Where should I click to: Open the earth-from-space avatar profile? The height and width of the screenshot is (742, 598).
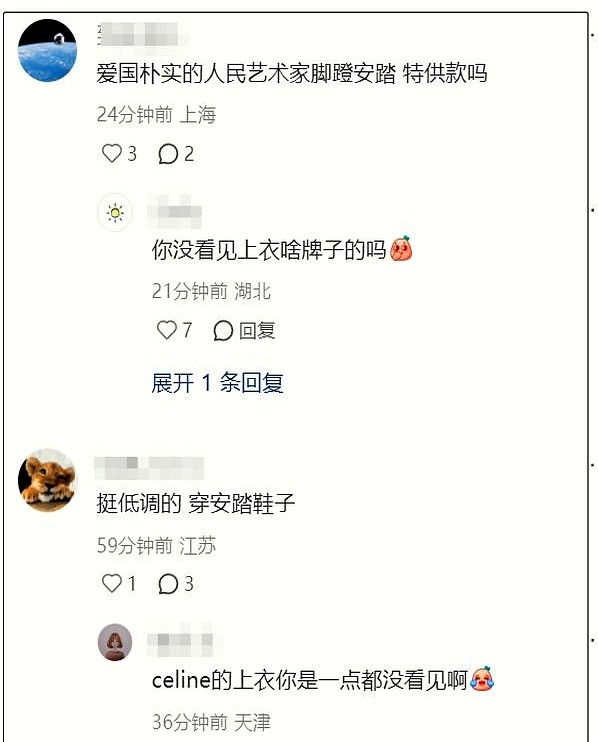47,50
